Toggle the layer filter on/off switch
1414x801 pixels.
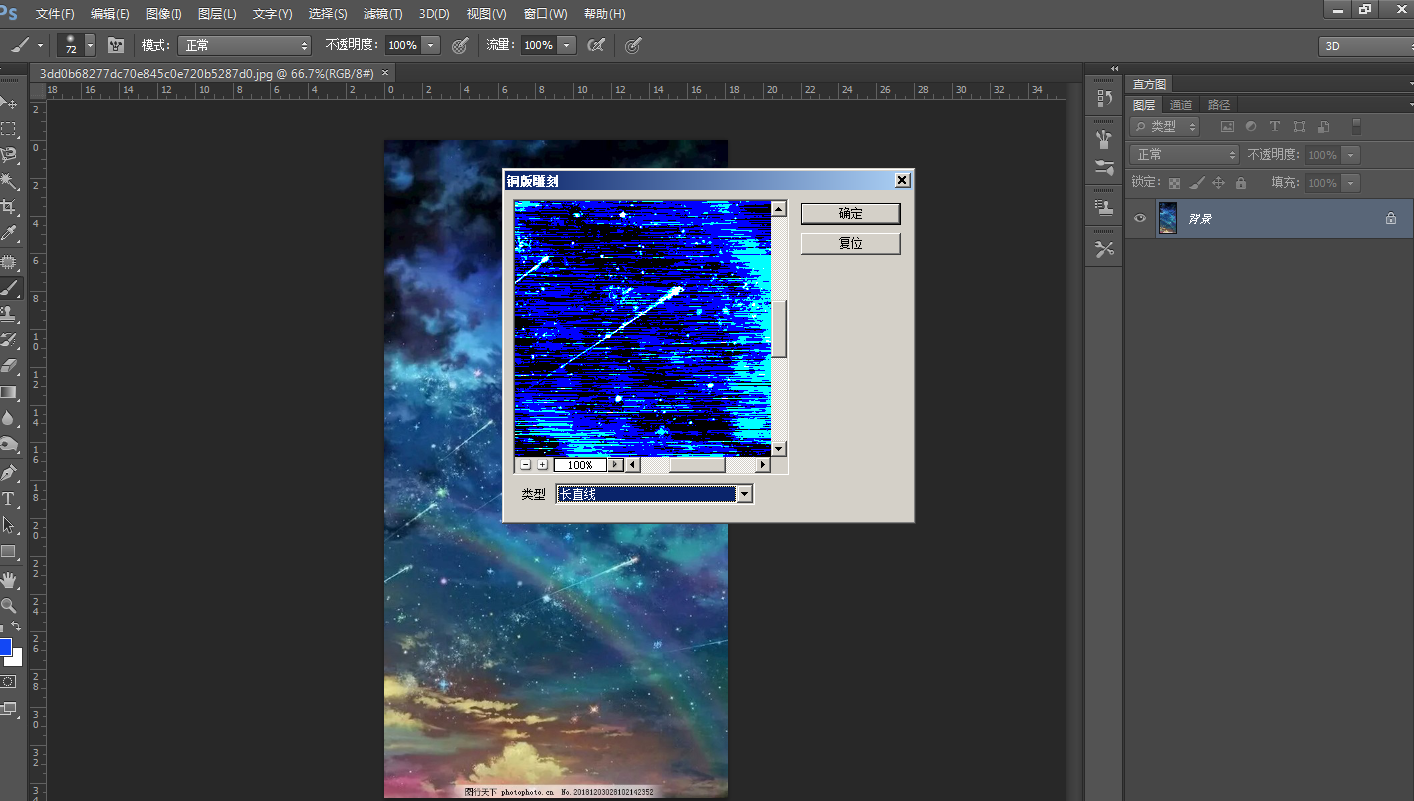tap(1356, 127)
